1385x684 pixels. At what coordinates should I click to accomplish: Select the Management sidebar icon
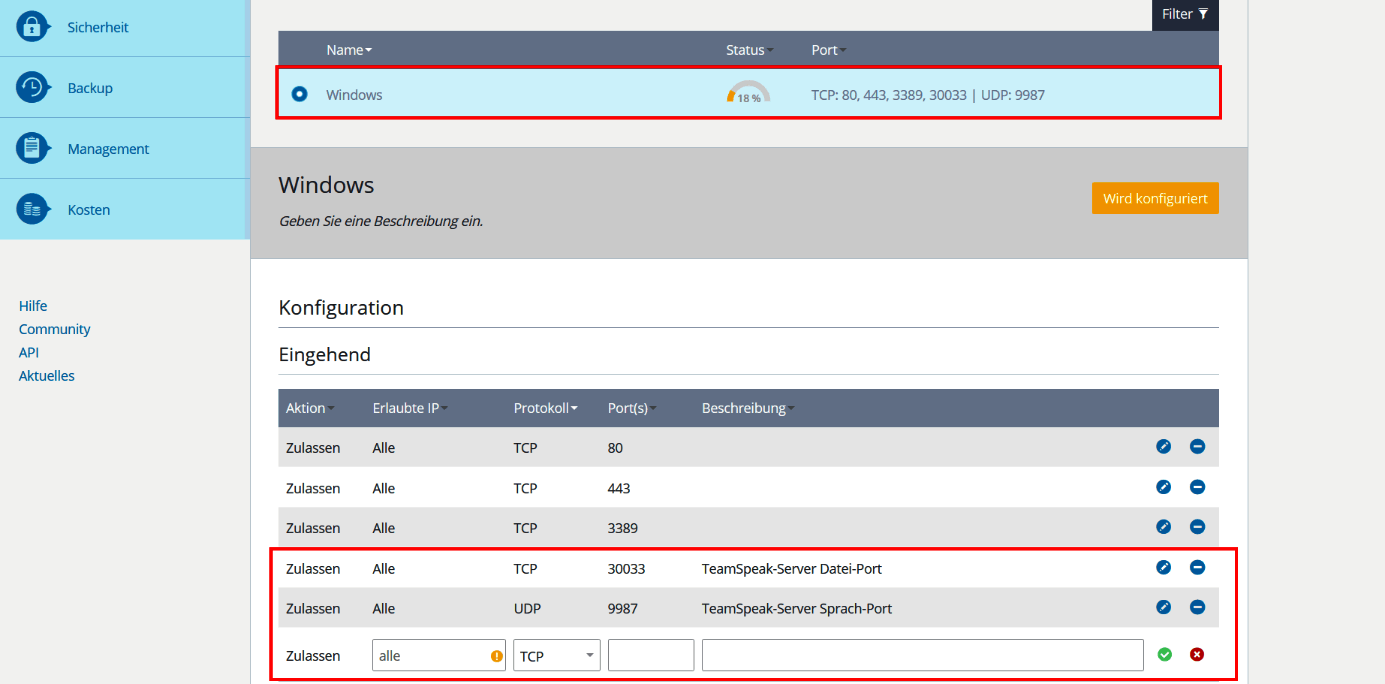click(31, 147)
